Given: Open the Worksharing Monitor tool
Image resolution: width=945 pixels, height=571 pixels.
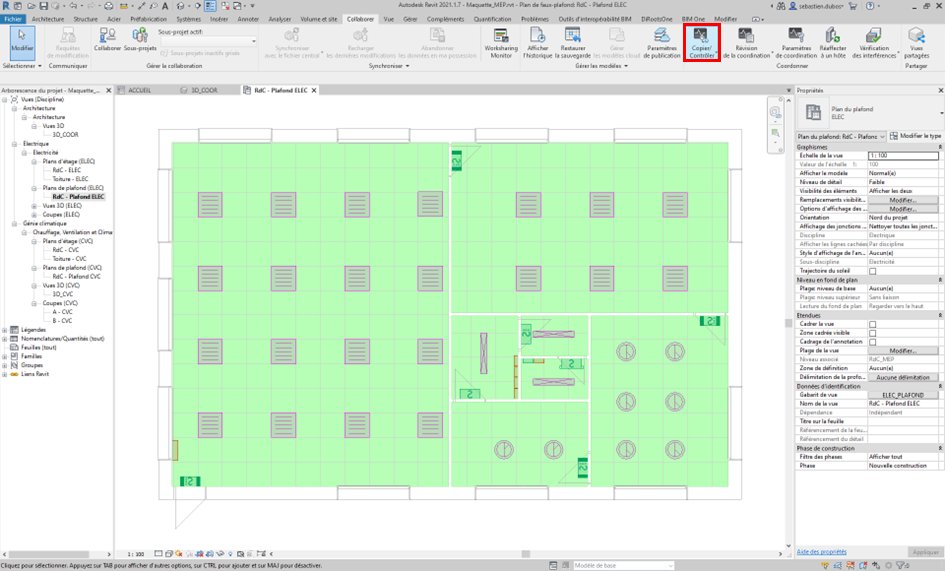Looking at the screenshot, I should coord(500,37).
